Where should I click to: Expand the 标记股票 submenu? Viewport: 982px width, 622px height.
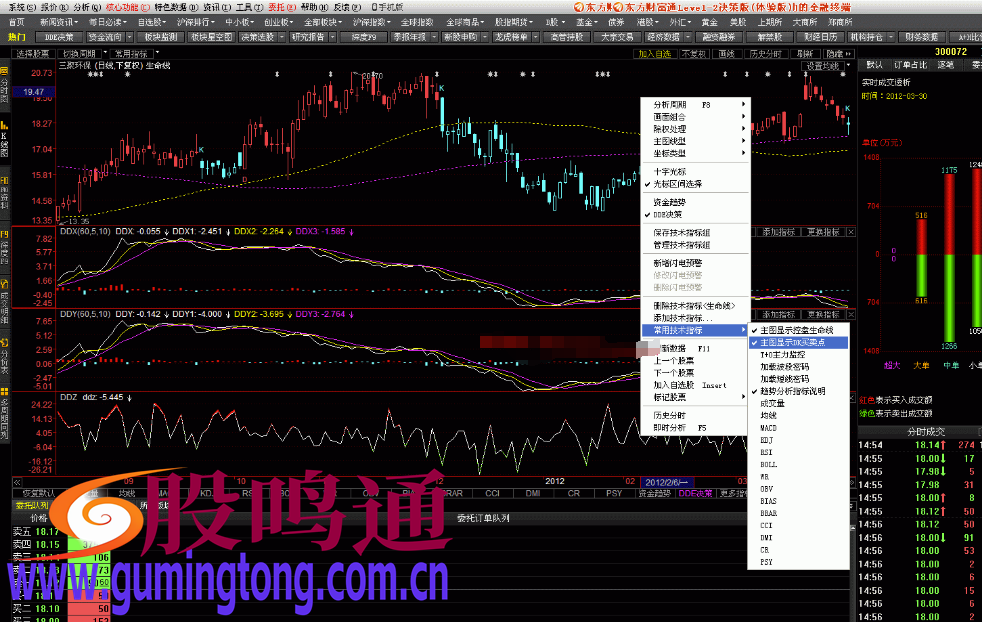(695, 398)
